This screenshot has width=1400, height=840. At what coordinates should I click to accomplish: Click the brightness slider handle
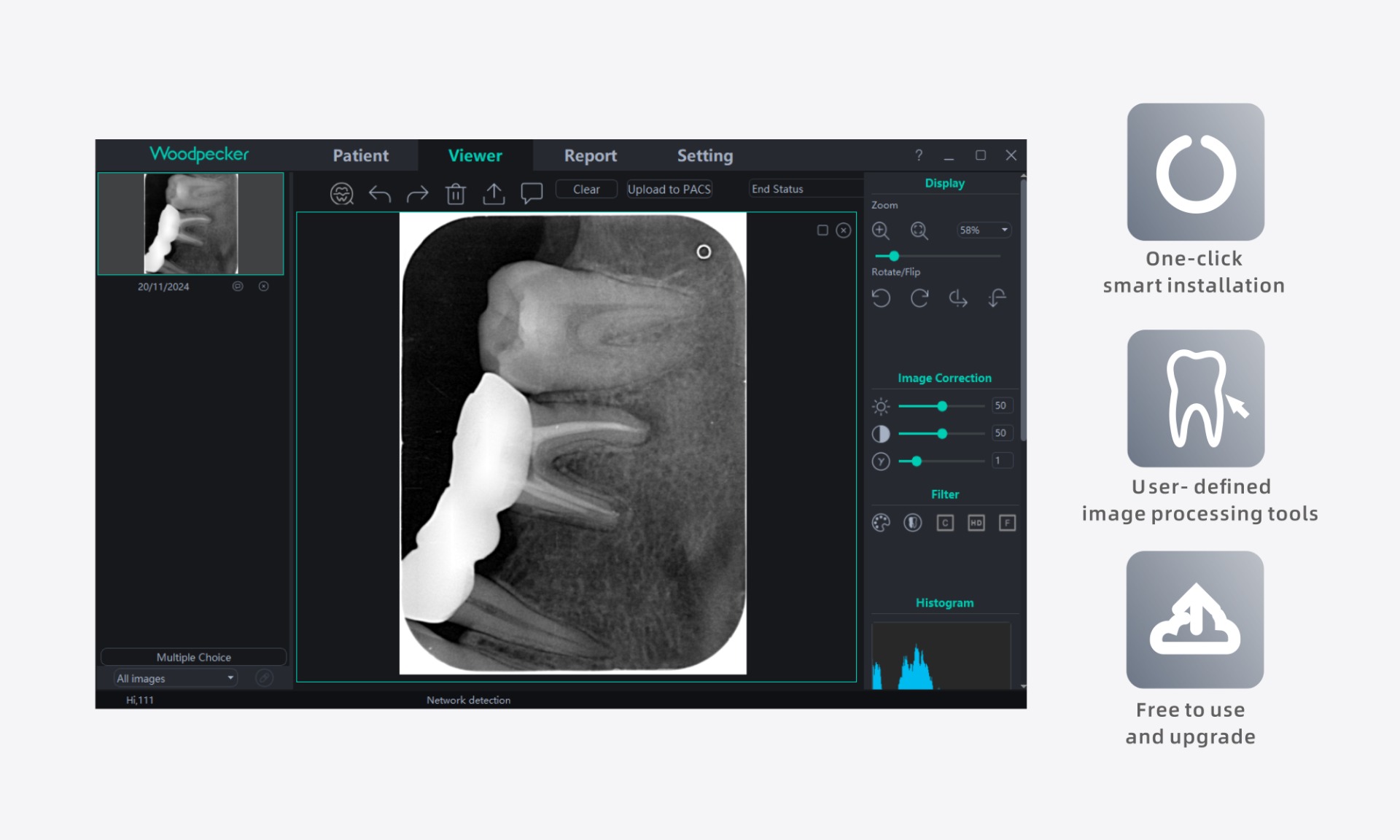tap(942, 406)
